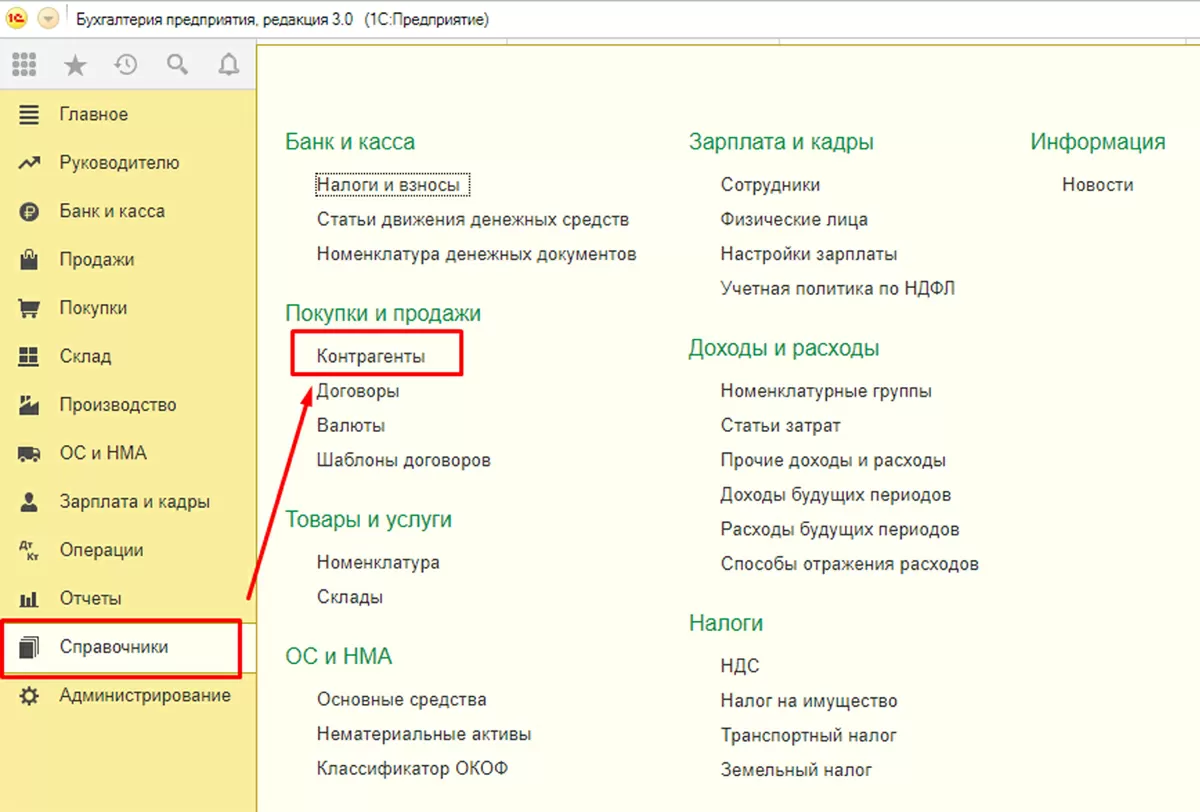This screenshot has width=1200, height=812.
Task: Click the Доходы и расходы heading
Action: tap(784, 348)
